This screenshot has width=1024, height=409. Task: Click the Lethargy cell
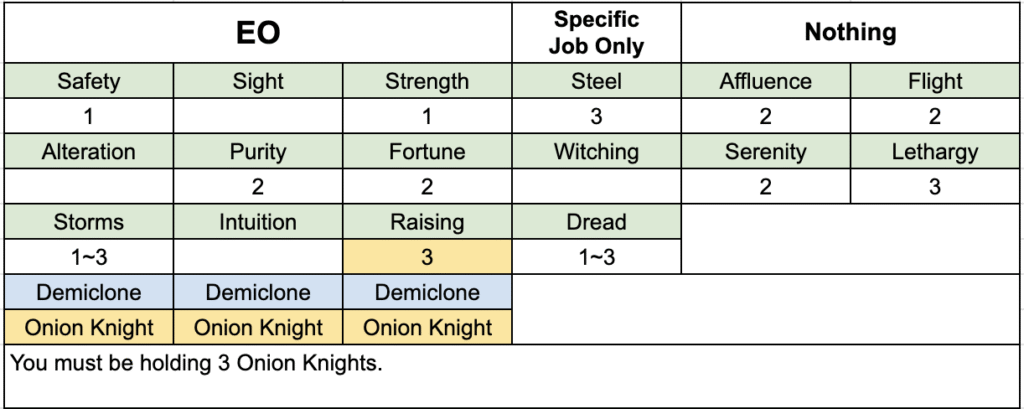coord(935,152)
